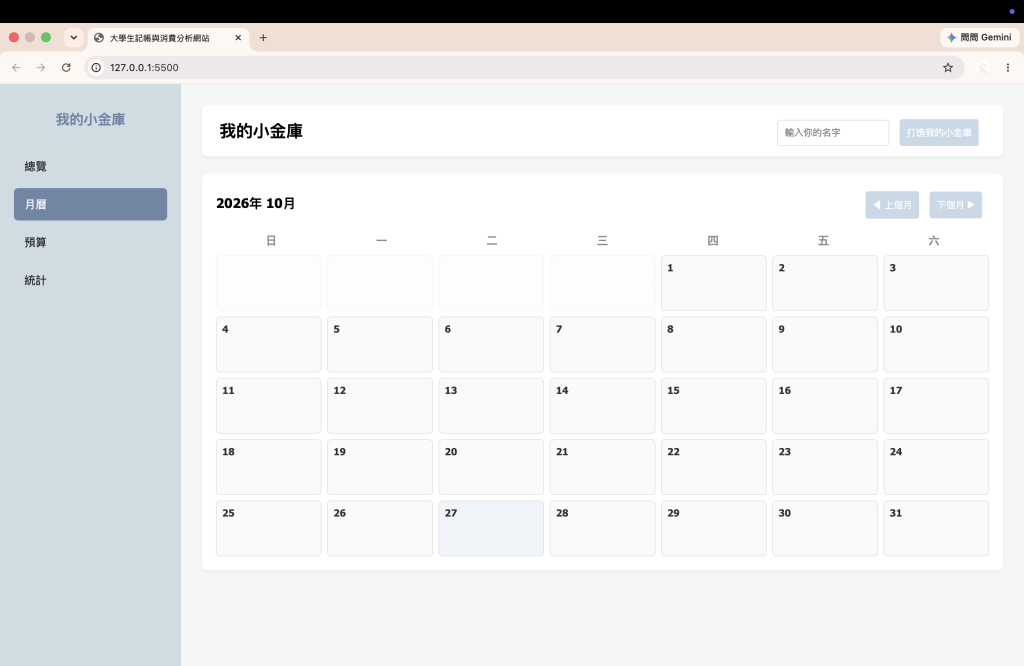Click the 我的小金庫 sidebar logo text

tap(90, 119)
